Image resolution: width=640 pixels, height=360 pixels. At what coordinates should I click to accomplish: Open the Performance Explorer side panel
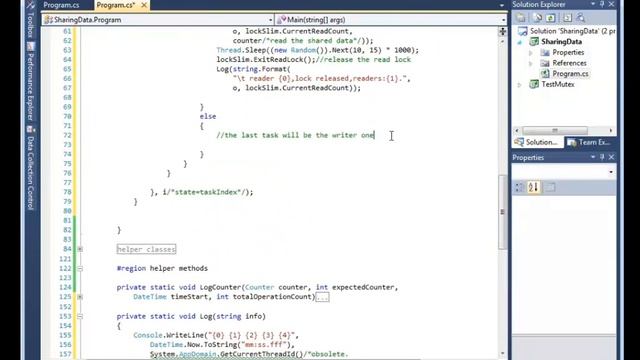click(31, 82)
